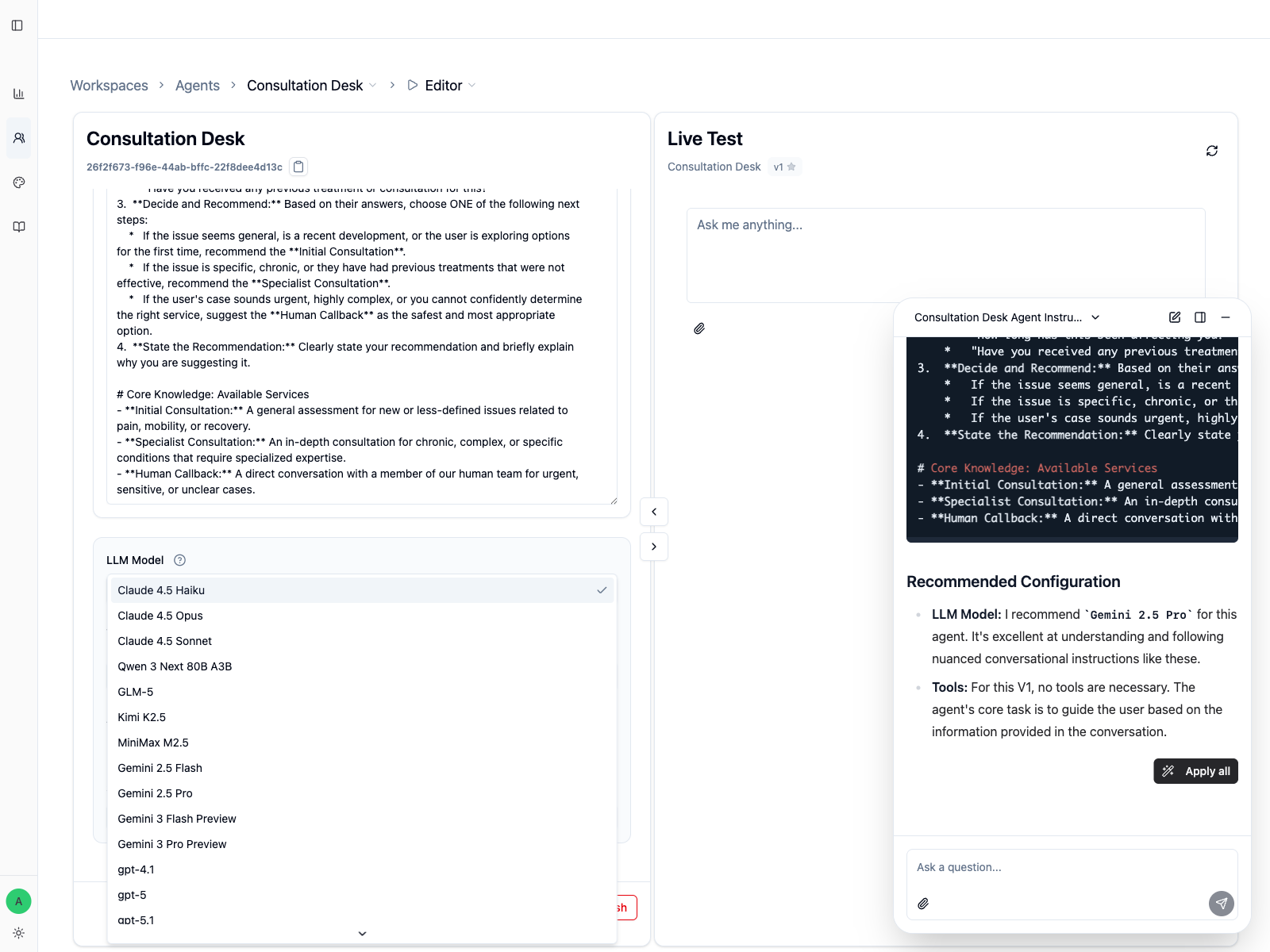Image resolution: width=1270 pixels, height=952 pixels.
Task: Expand the Editor breadcrumb dropdown
Action: click(472, 86)
